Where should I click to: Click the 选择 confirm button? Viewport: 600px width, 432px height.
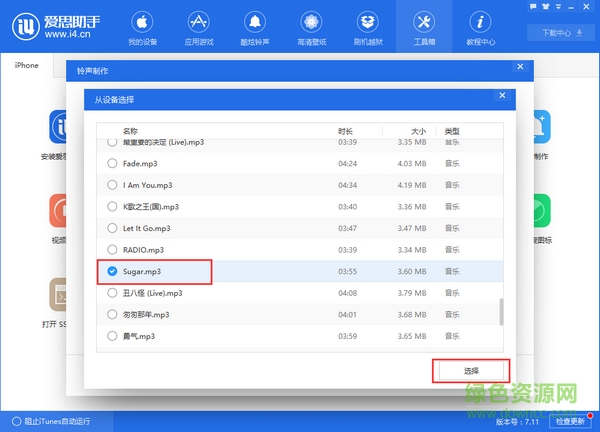(471, 371)
